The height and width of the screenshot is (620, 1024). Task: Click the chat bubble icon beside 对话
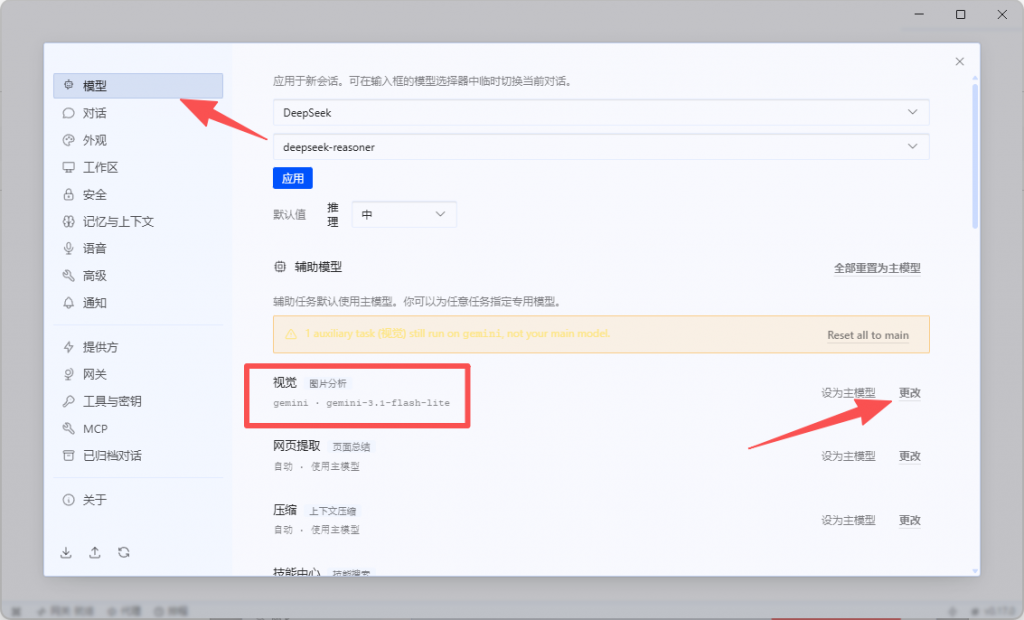pos(69,113)
